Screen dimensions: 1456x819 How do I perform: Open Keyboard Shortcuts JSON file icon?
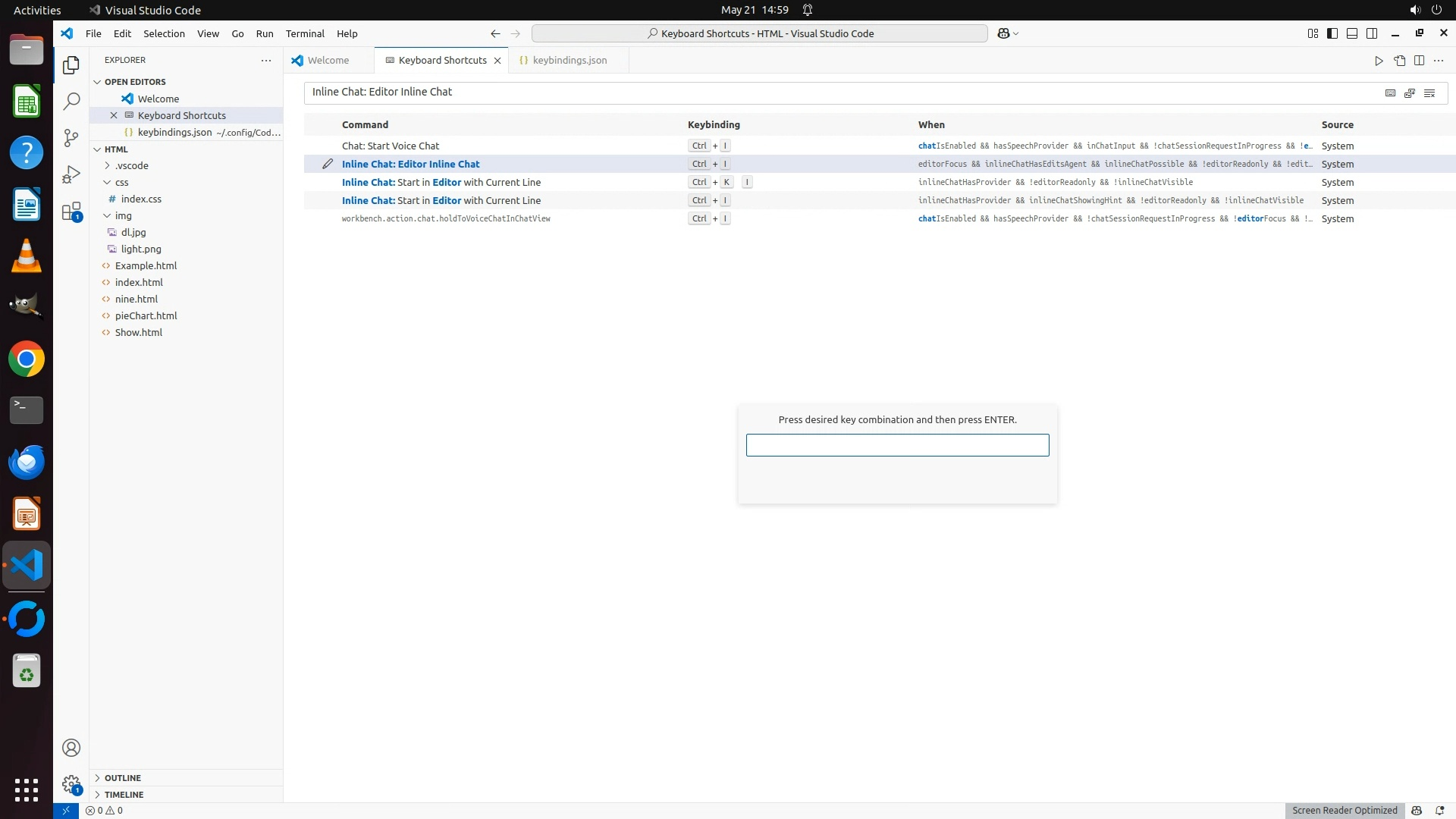[1399, 61]
